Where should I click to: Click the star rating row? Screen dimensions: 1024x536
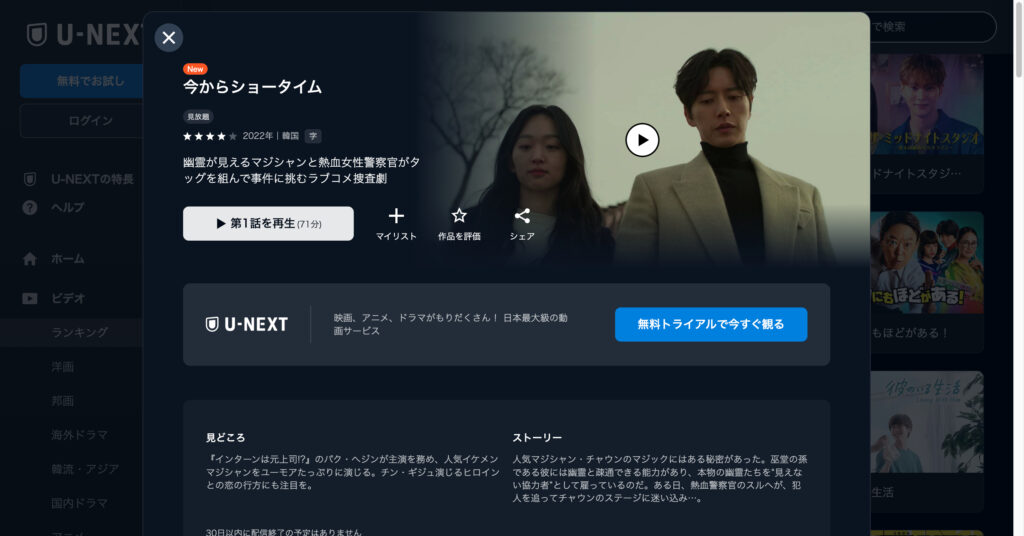(210, 136)
